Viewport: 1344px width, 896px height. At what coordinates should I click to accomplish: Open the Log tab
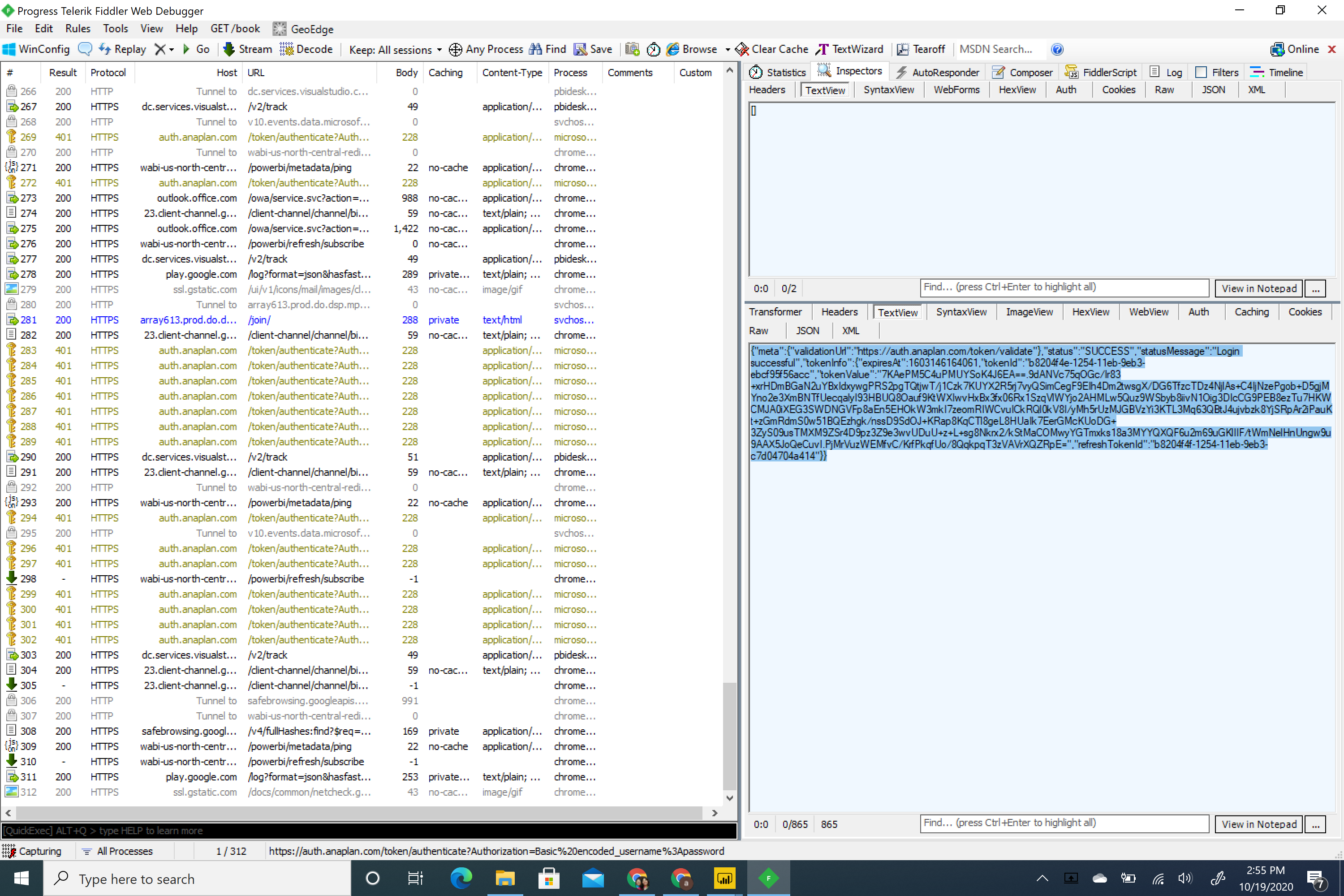coord(1166,72)
